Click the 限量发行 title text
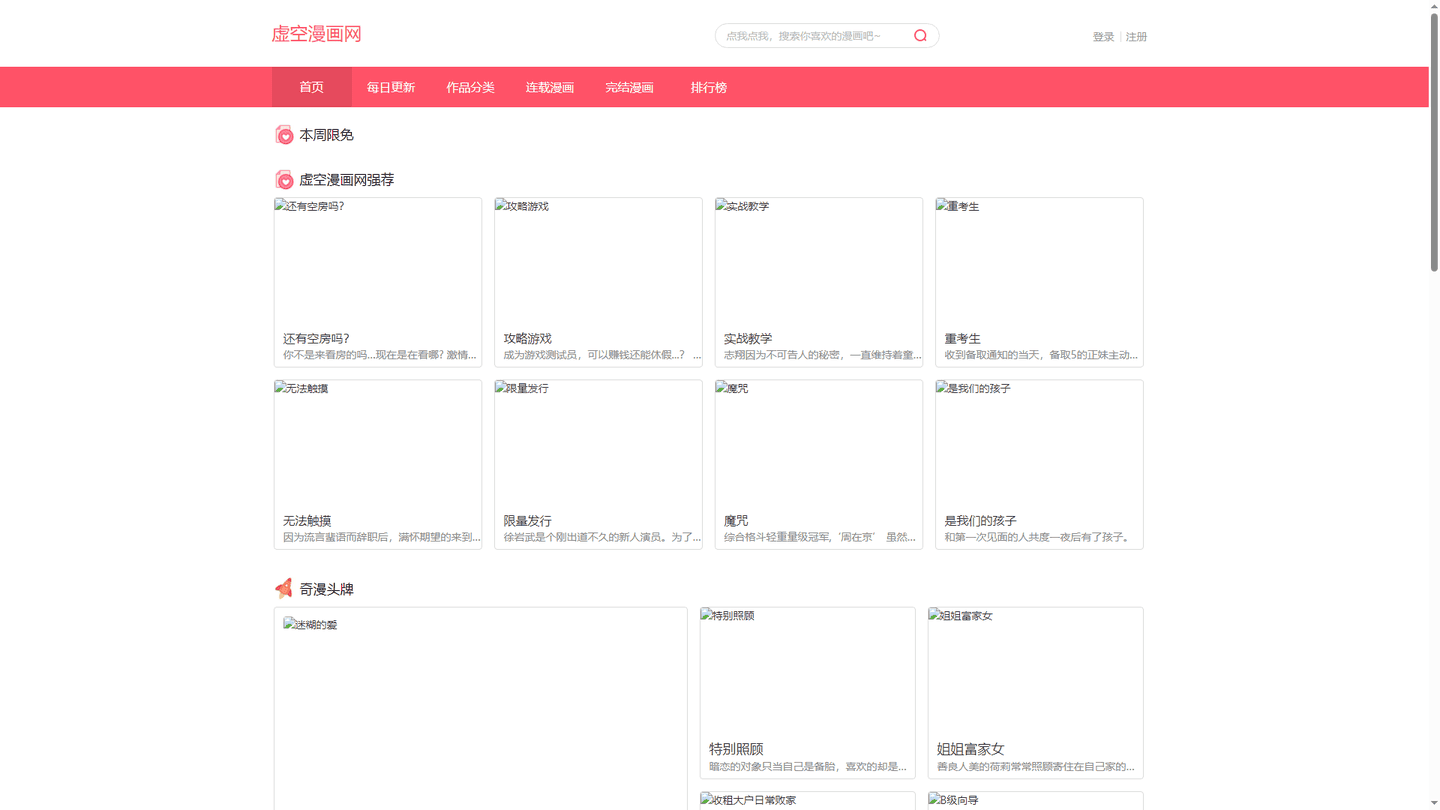The height and width of the screenshot is (810, 1440). pos(527,521)
